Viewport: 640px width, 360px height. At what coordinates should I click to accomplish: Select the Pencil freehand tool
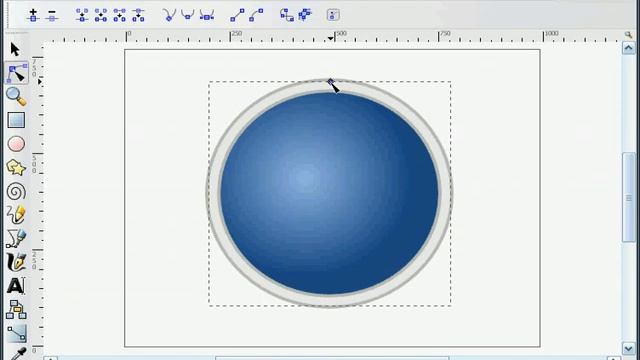[x=16, y=215]
